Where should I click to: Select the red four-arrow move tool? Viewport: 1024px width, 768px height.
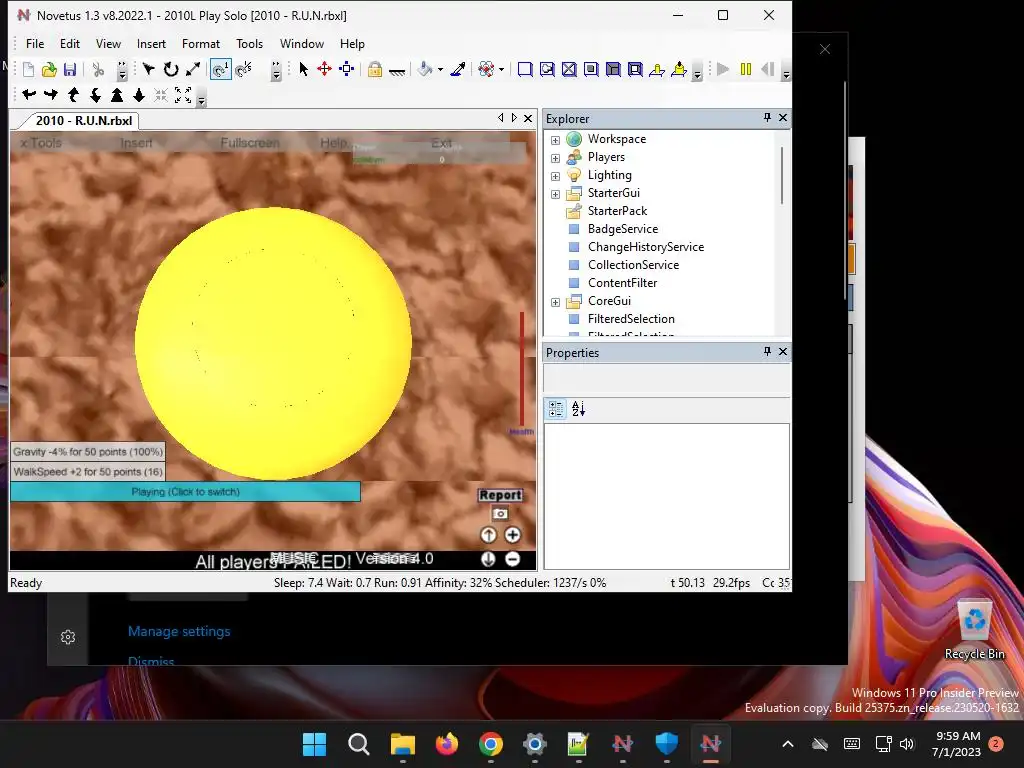coord(325,69)
